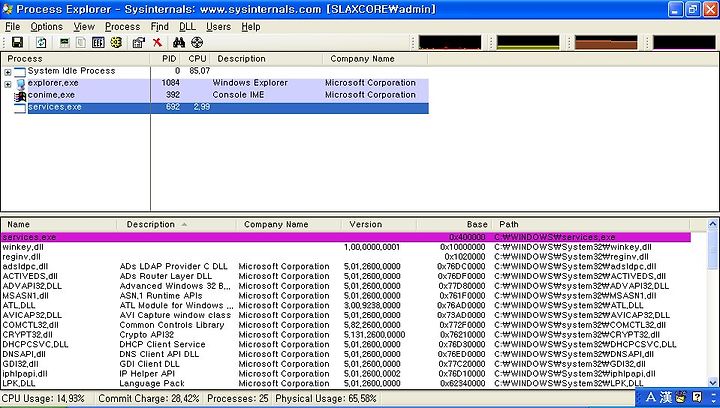Viewport: 720px width, 408px height.
Task: Click the crosshair Find Window's Process icon
Action: tap(197, 43)
